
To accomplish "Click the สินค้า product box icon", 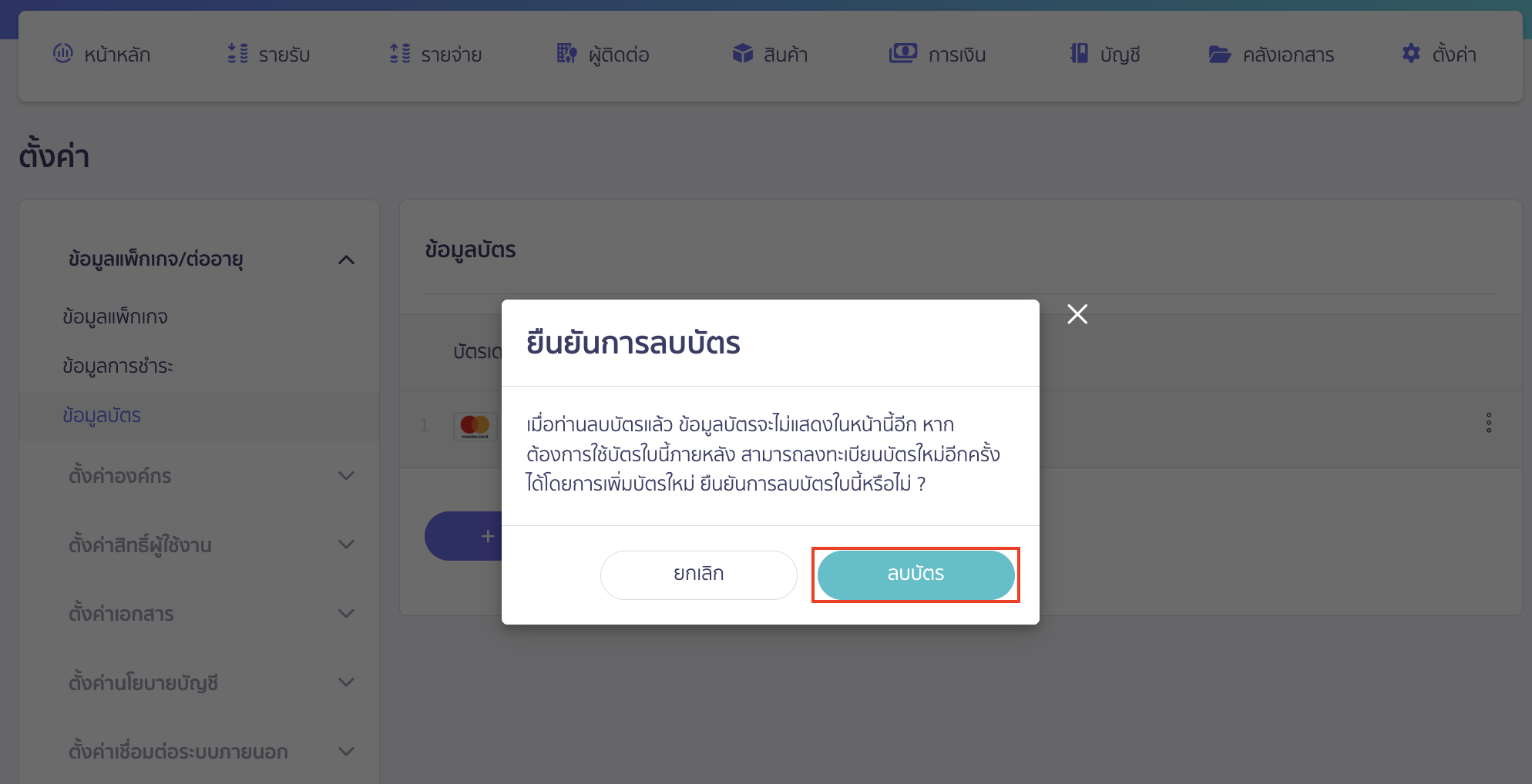I will click(x=742, y=54).
